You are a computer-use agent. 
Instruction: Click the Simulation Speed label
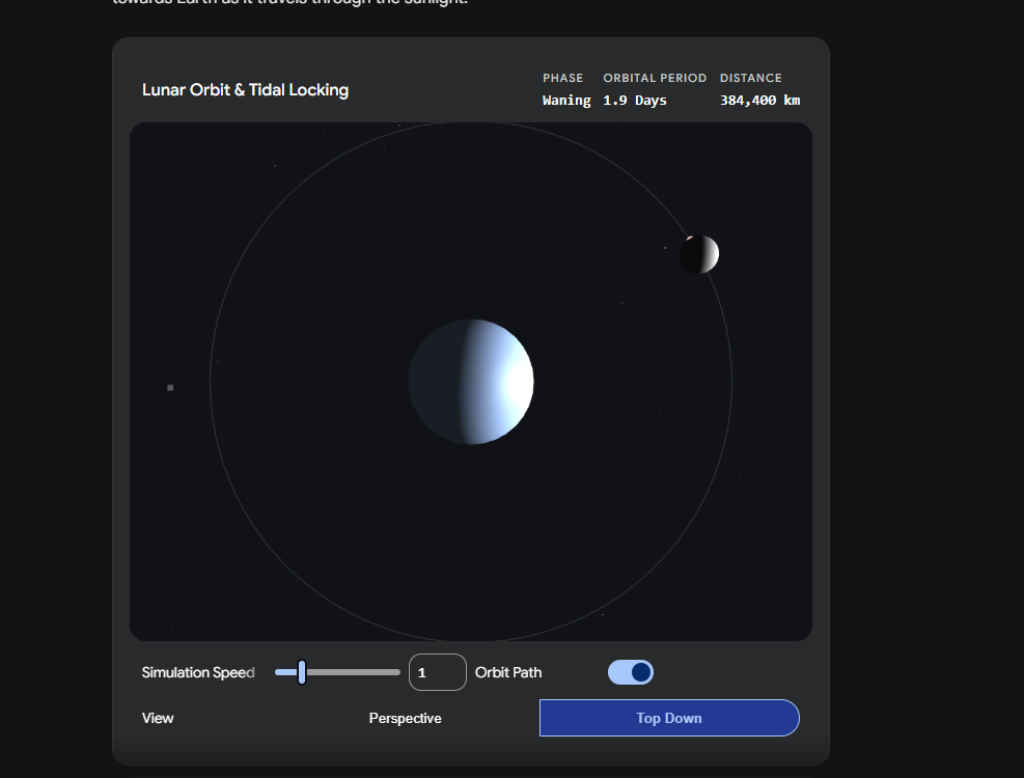pos(198,672)
